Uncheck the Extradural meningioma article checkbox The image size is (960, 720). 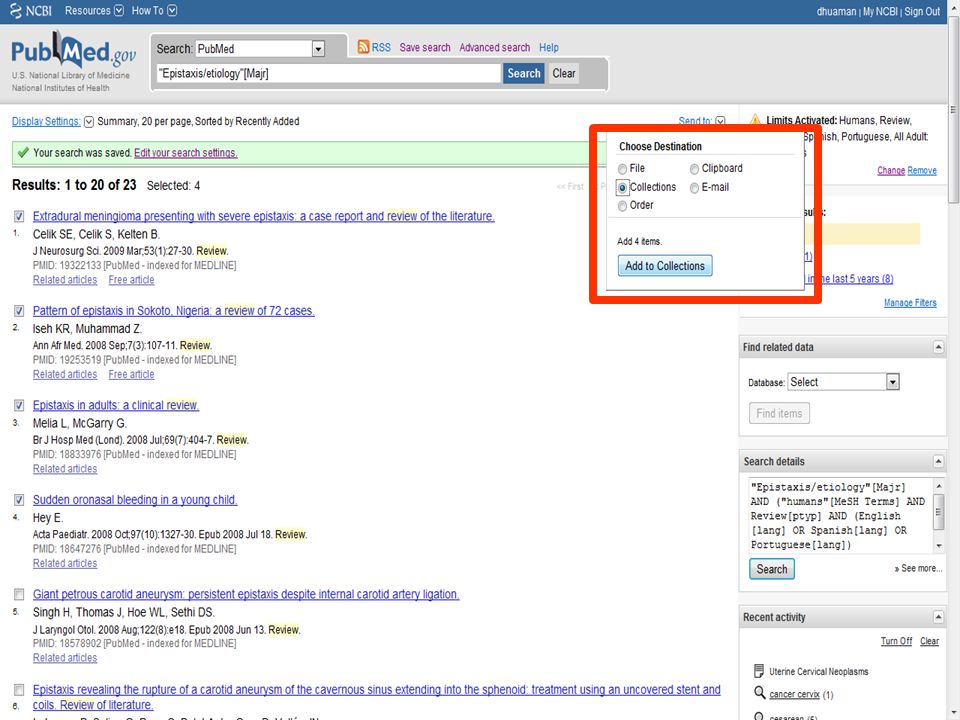click(19, 216)
